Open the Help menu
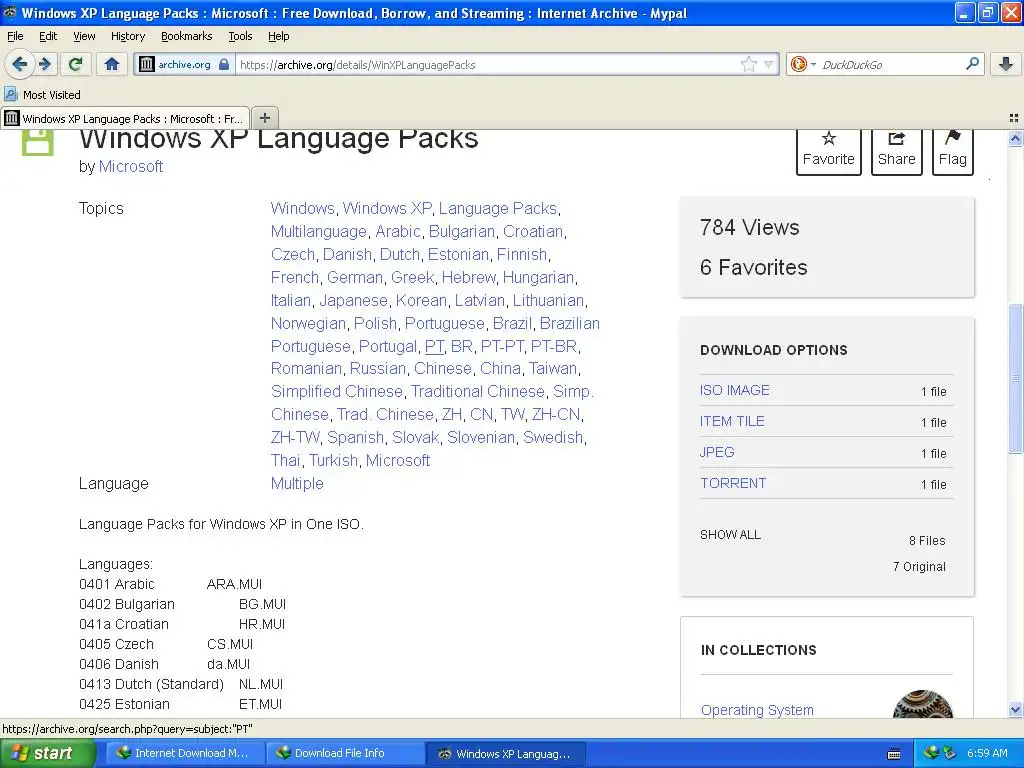Image resolution: width=1024 pixels, height=768 pixels. pos(279,36)
